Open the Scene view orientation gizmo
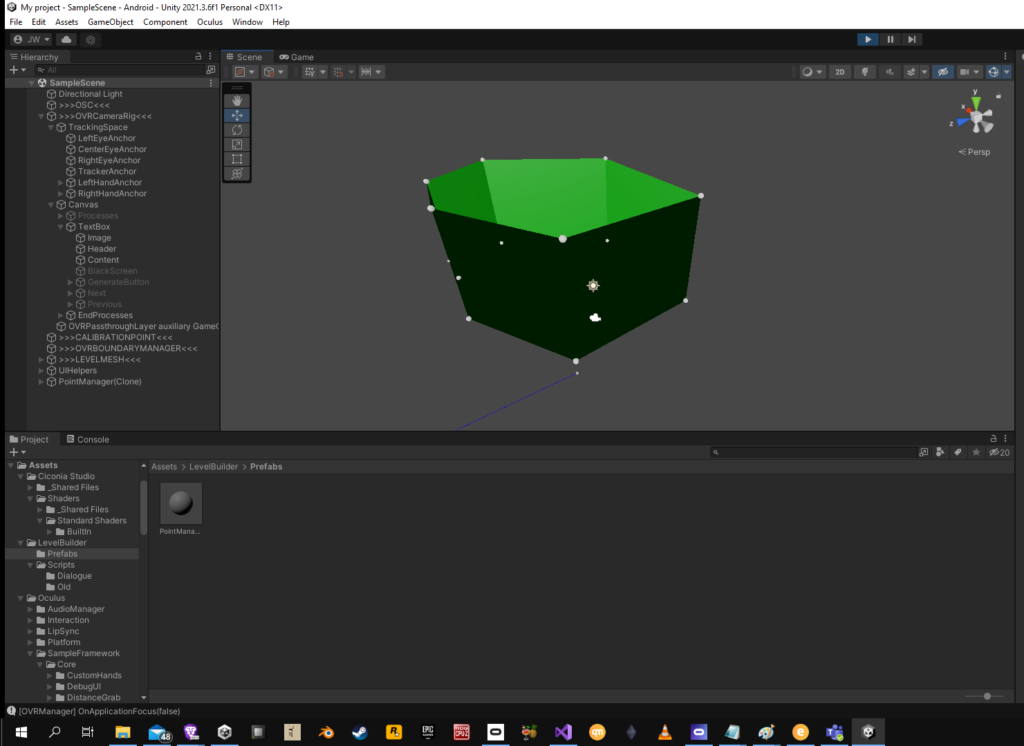This screenshot has width=1024, height=746. 976,116
